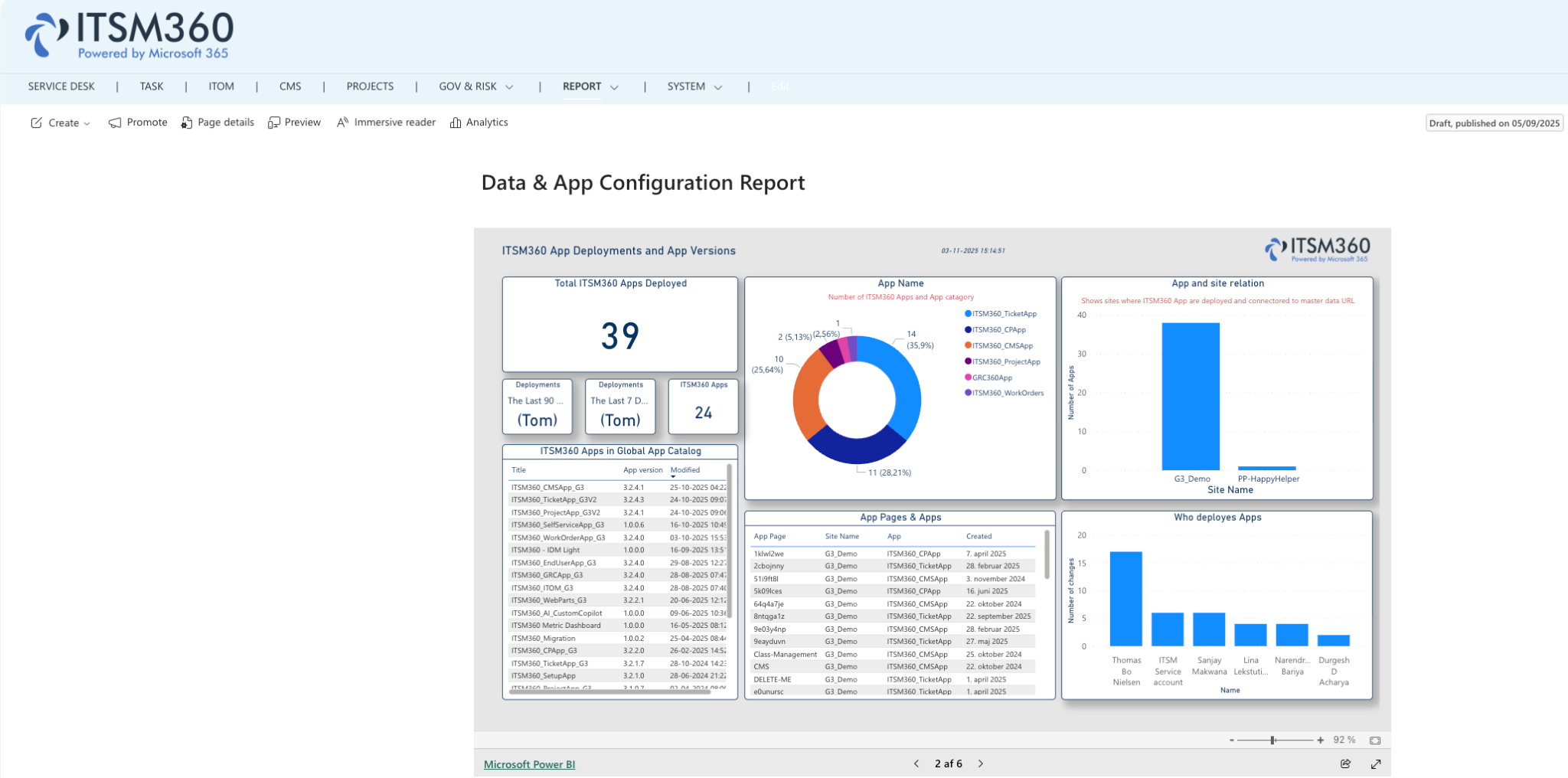This screenshot has width=1568, height=778.
Task: Click the Sanjay Makwana bar
Action: [x=1209, y=629]
